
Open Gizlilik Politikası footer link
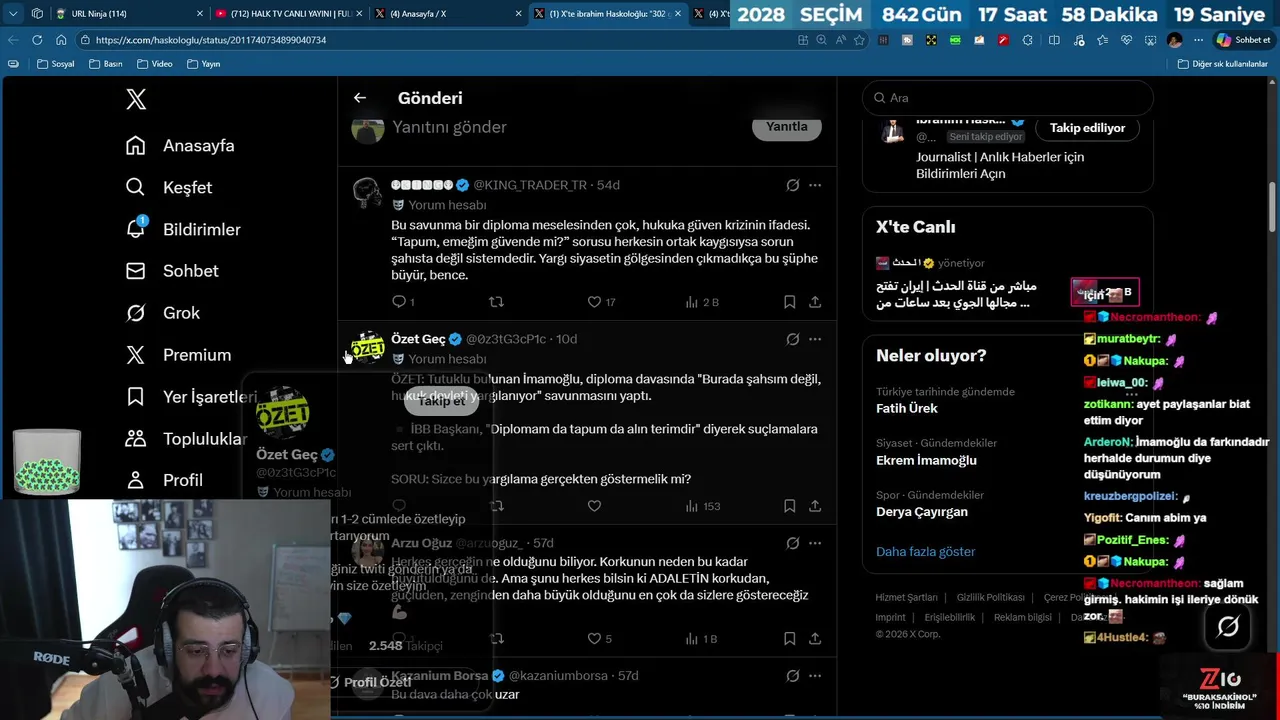point(990,597)
